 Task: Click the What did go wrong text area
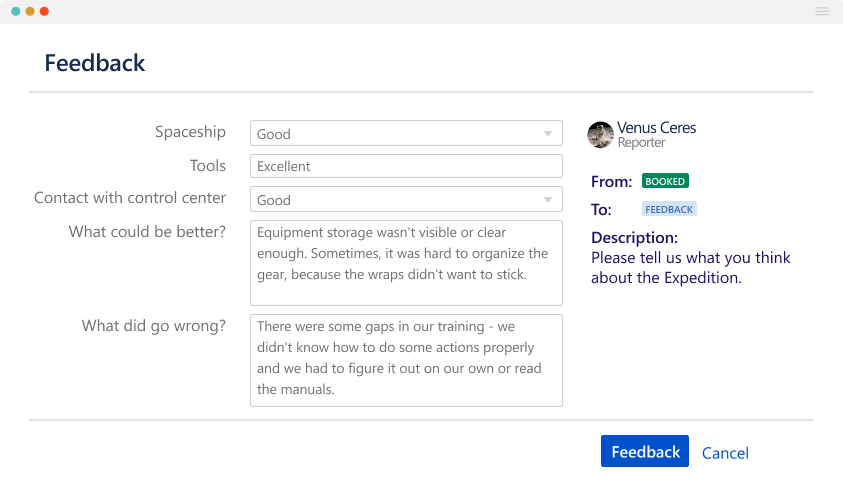(406, 360)
